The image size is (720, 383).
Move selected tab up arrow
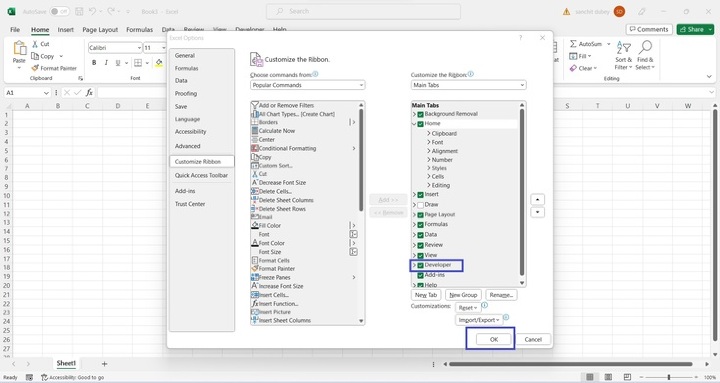[x=537, y=199]
